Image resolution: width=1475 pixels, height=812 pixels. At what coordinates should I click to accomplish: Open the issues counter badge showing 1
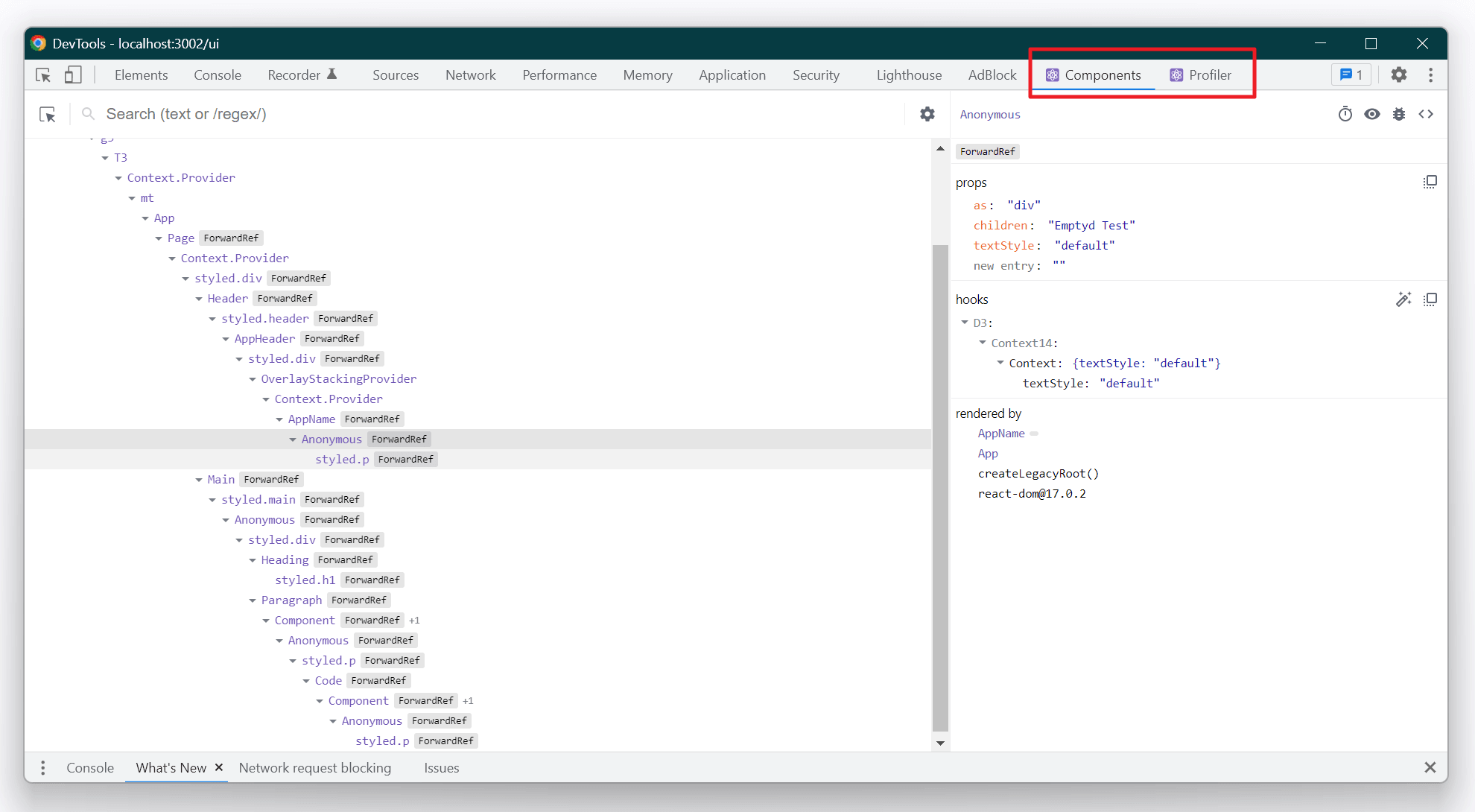(1351, 75)
